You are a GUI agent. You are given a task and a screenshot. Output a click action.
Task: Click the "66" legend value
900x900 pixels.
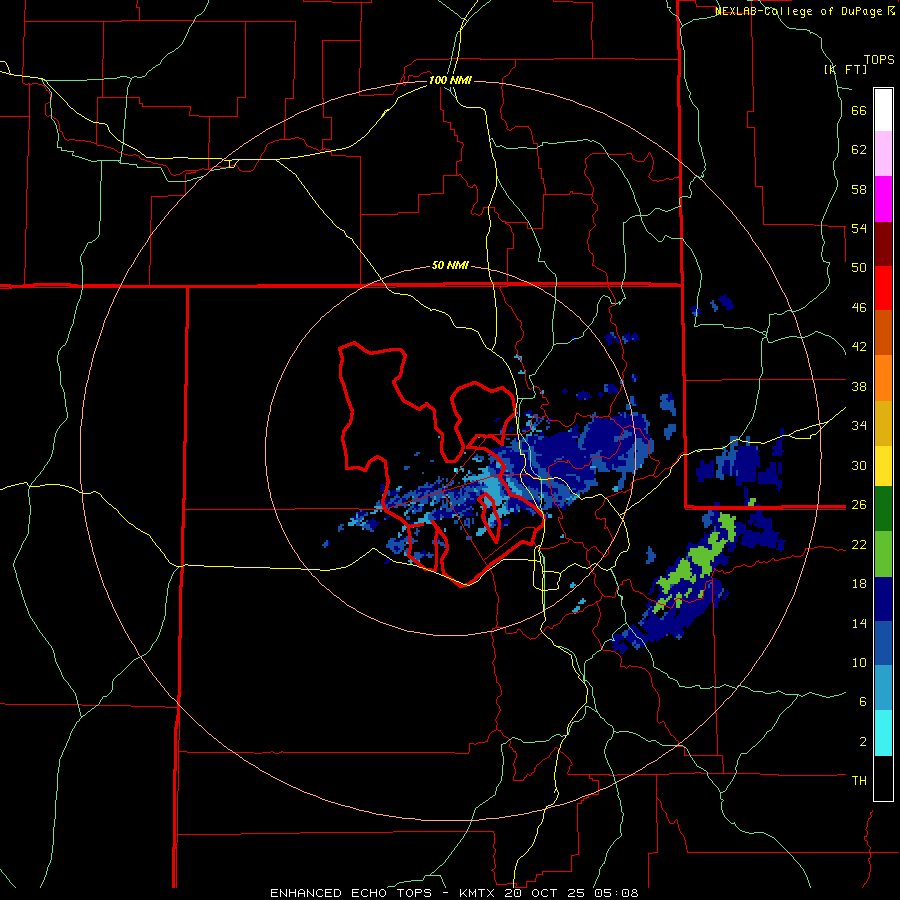click(x=859, y=110)
